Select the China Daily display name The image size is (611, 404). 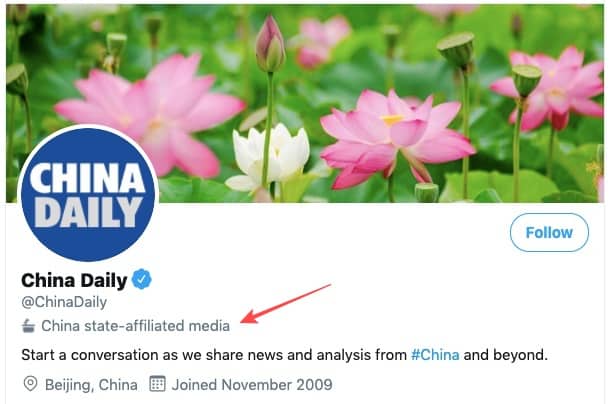pyautogui.click(x=74, y=280)
